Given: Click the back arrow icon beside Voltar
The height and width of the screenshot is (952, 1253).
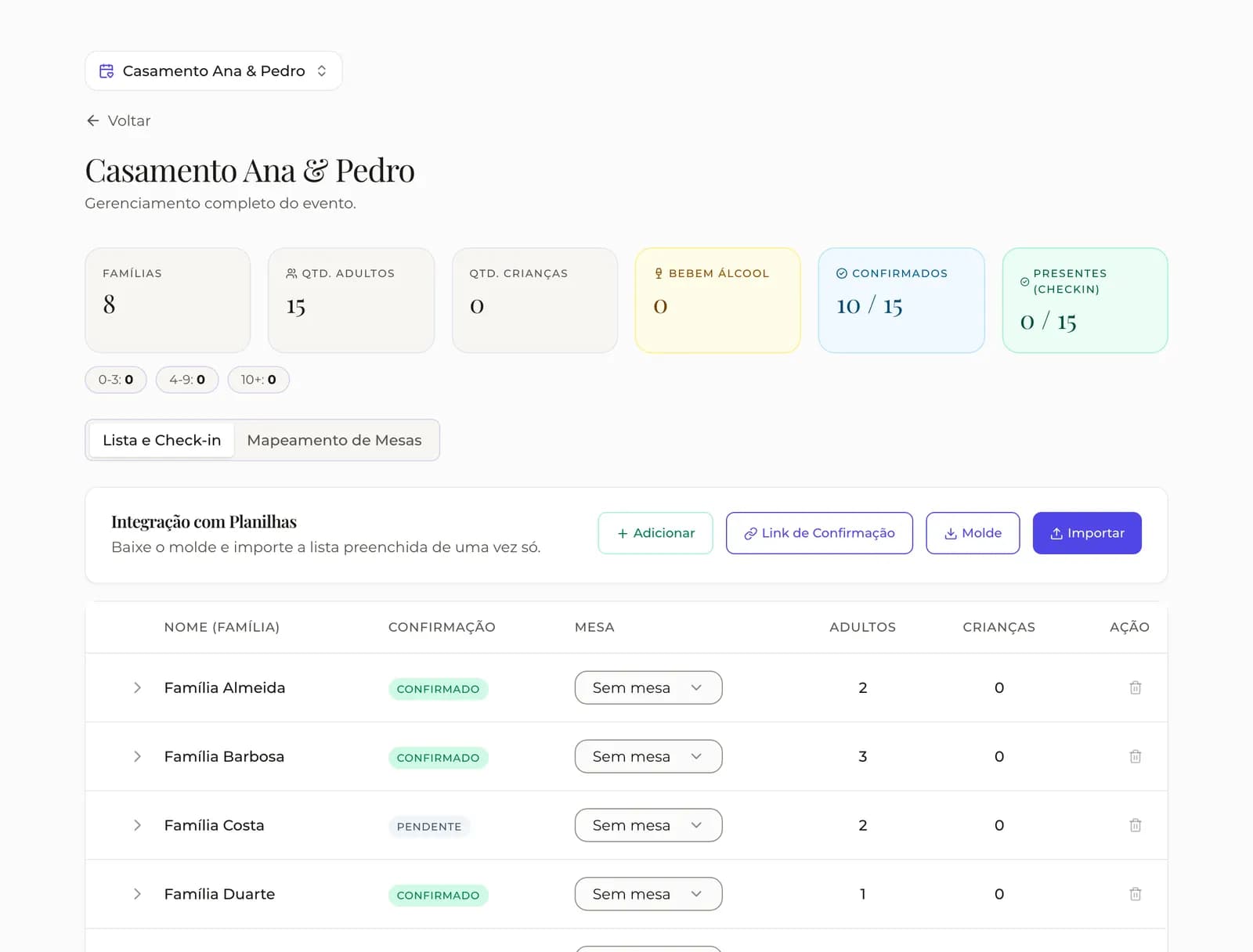Looking at the screenshot, I should pos(92,121).
